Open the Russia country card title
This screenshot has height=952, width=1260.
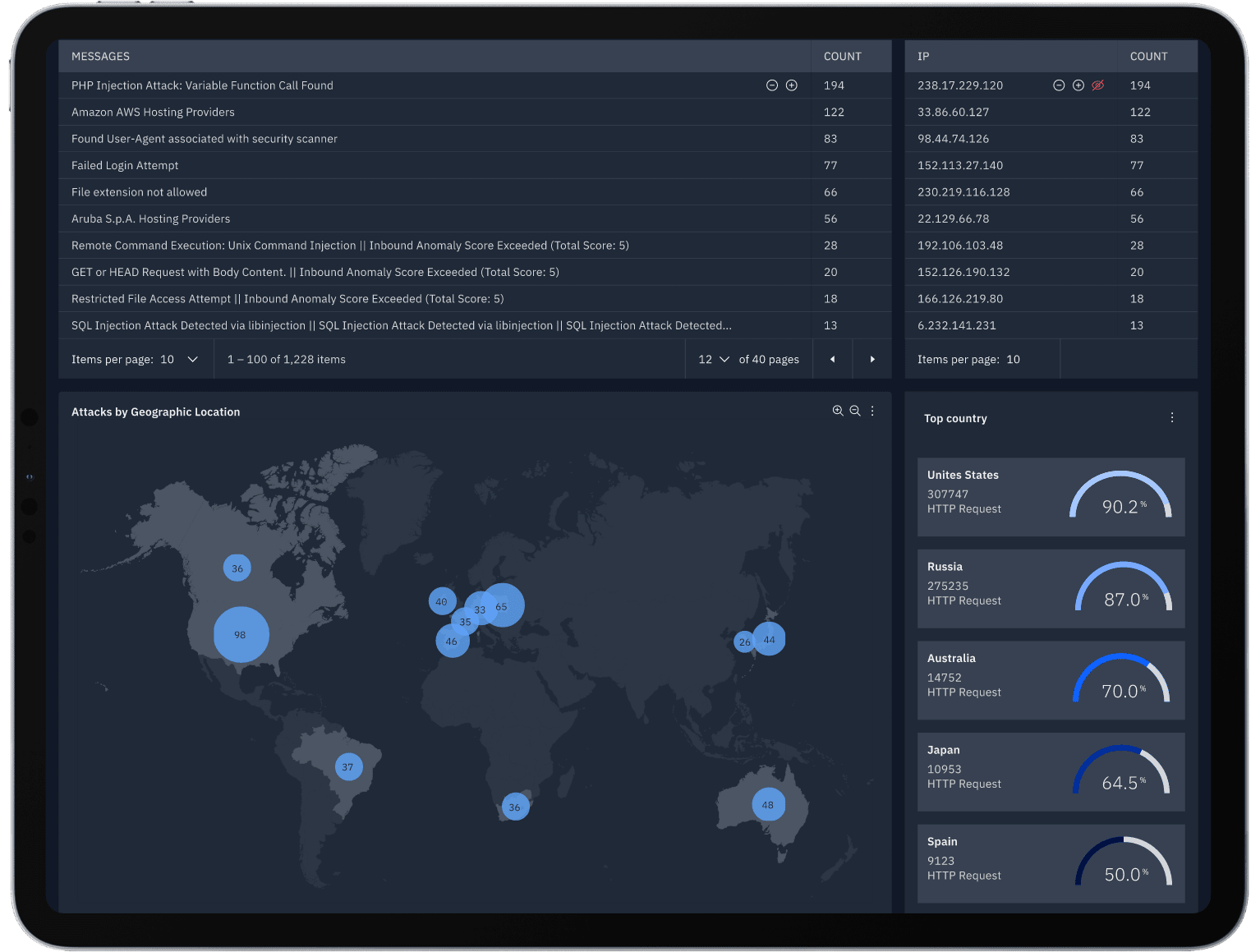[945, 567]
